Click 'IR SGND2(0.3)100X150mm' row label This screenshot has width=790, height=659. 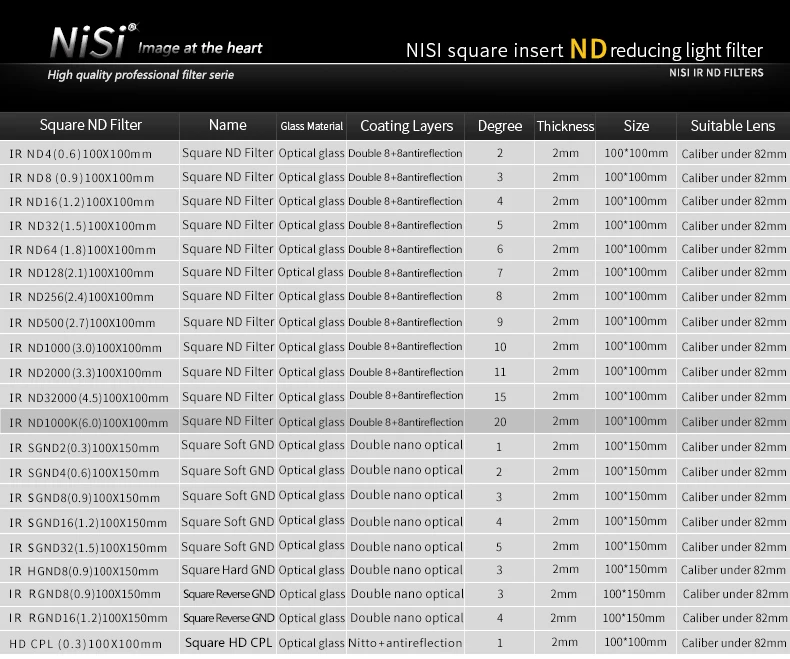pos(84,448)
